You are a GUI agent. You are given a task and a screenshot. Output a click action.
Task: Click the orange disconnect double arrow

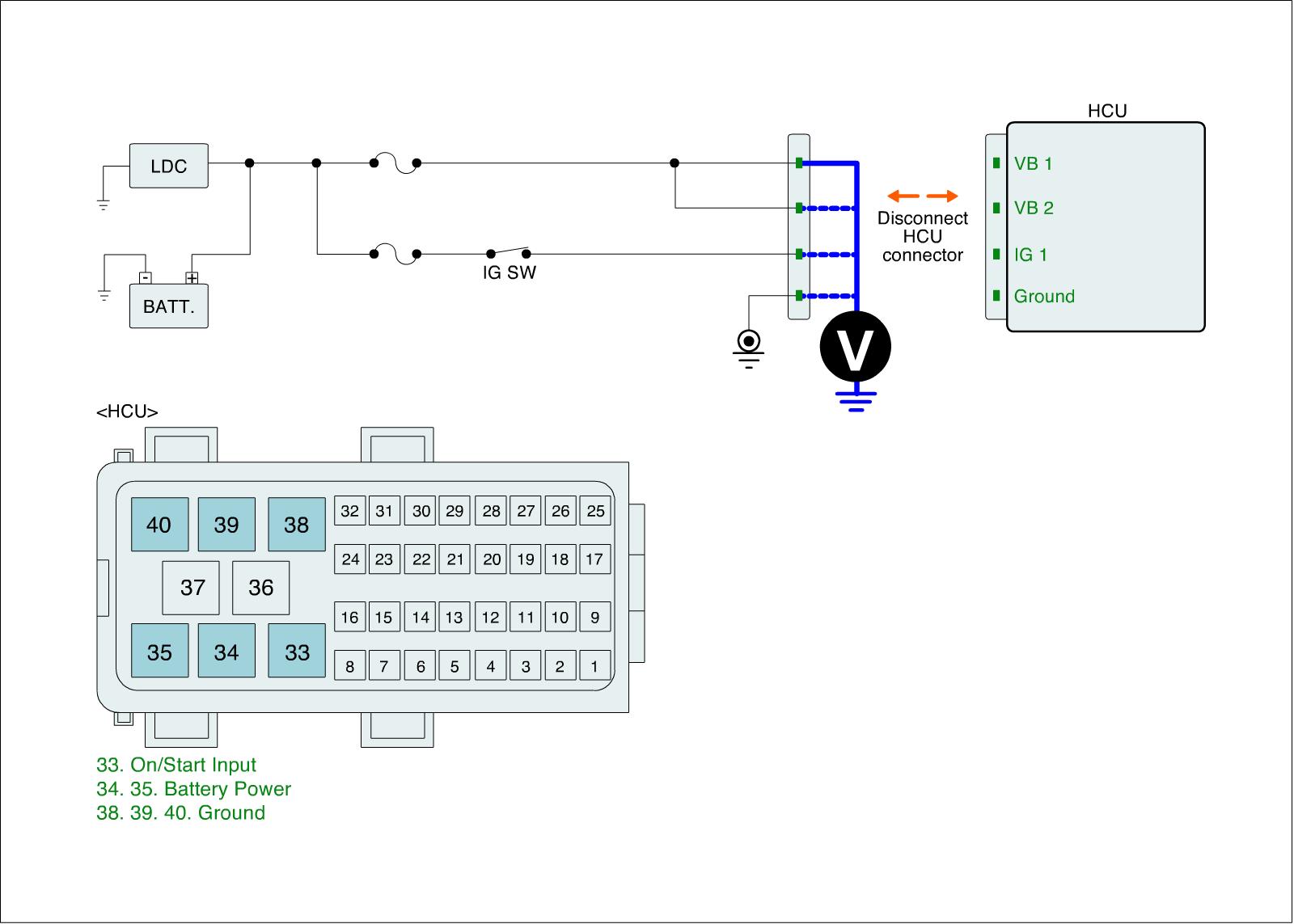pyautogui.click(x=922, y=196)
